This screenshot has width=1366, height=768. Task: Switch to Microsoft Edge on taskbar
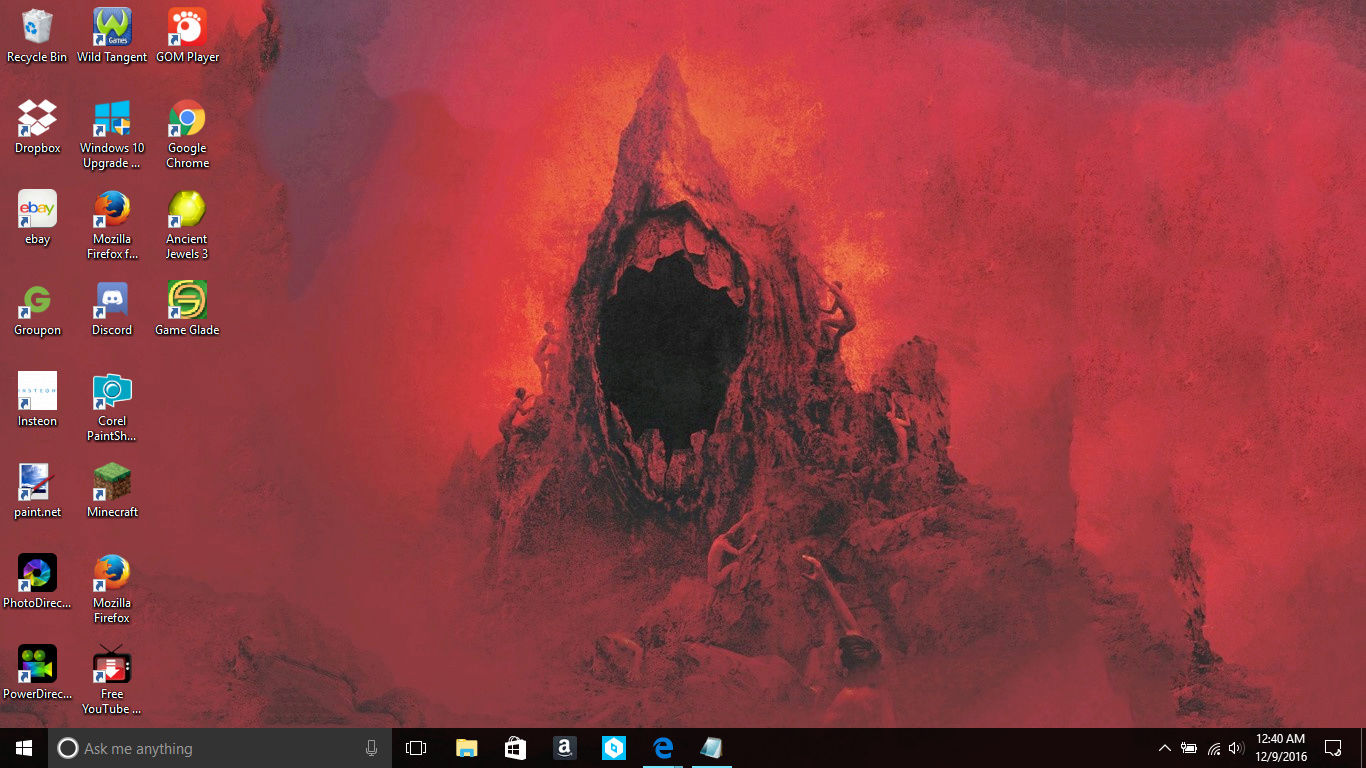662,748
